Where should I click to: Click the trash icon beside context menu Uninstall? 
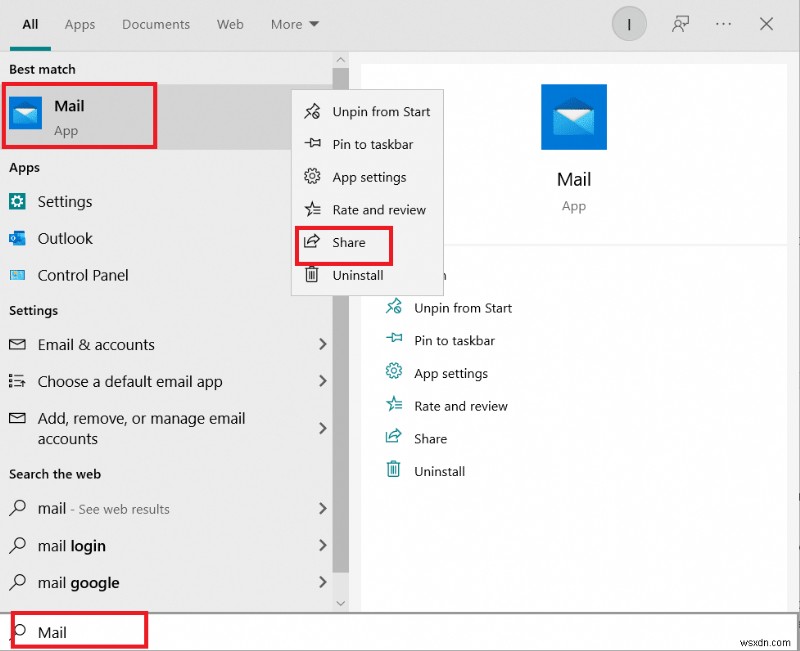tap(312, 274)
